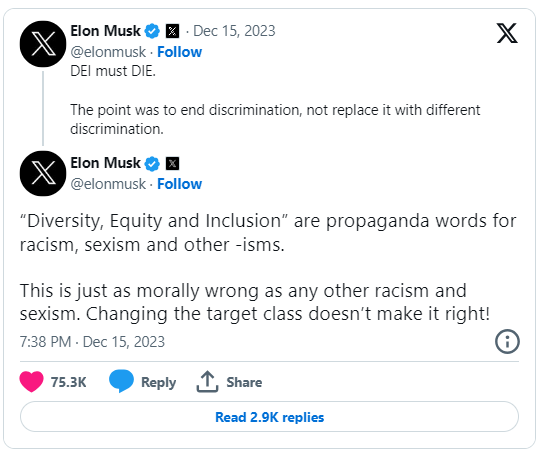The image size is (542, 451).
Task: Click the black X affiliation badge on second tweet
Action: point(172,163)
